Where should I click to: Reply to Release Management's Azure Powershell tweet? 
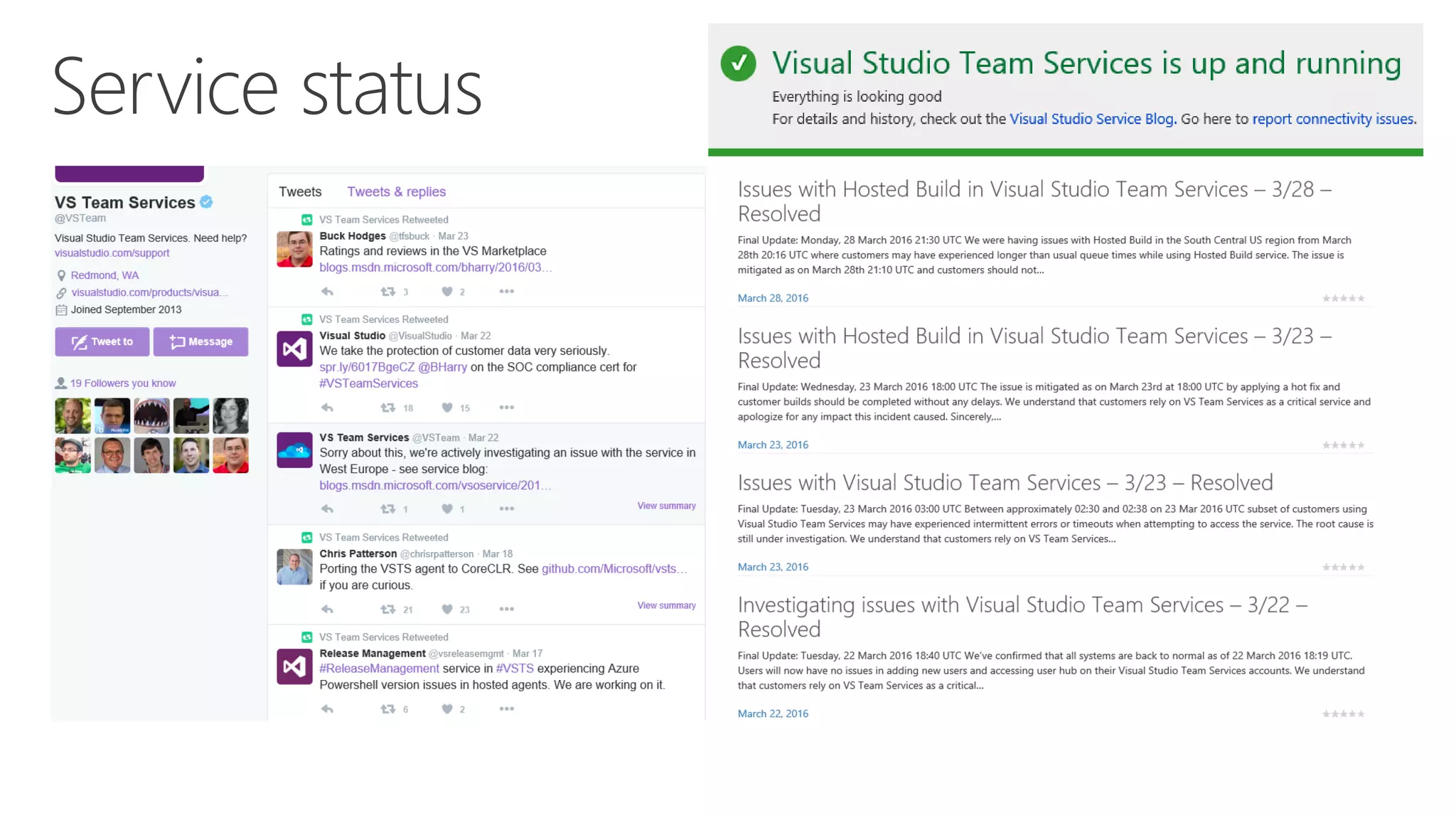pos(327,708)
